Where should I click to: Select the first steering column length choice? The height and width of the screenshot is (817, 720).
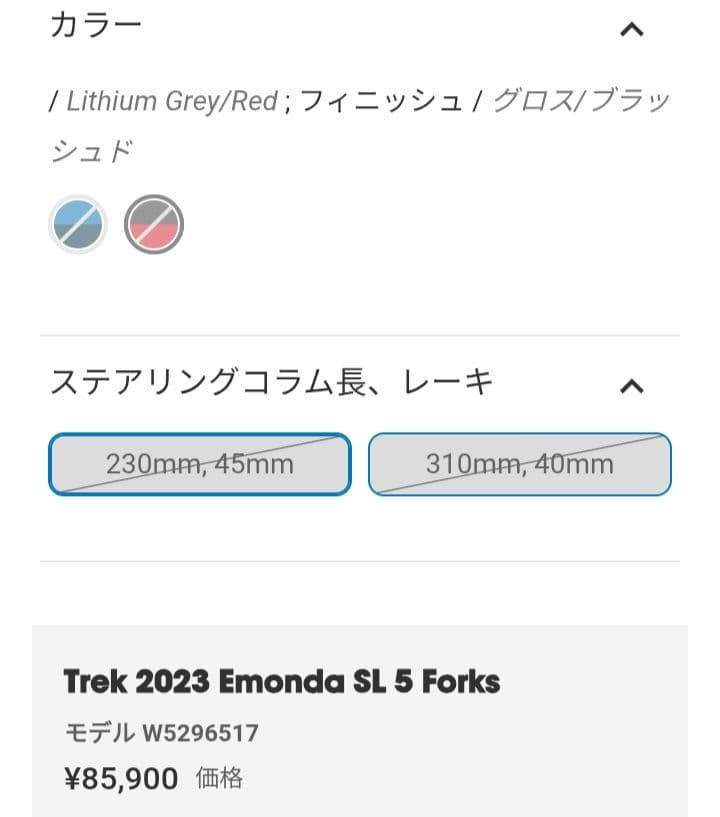[198, 463]
